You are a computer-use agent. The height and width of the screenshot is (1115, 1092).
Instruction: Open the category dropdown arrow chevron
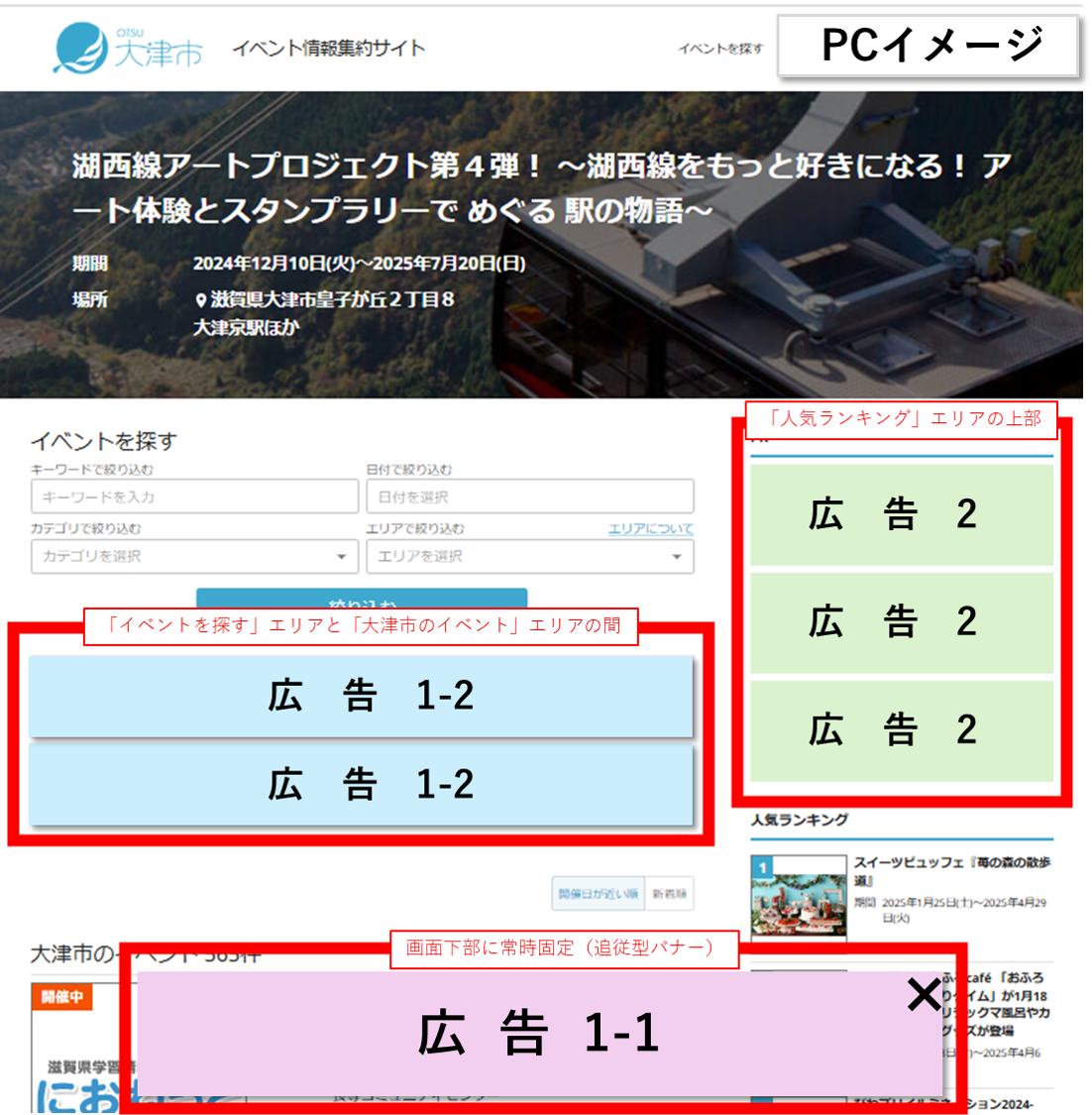tap(341, 556)
